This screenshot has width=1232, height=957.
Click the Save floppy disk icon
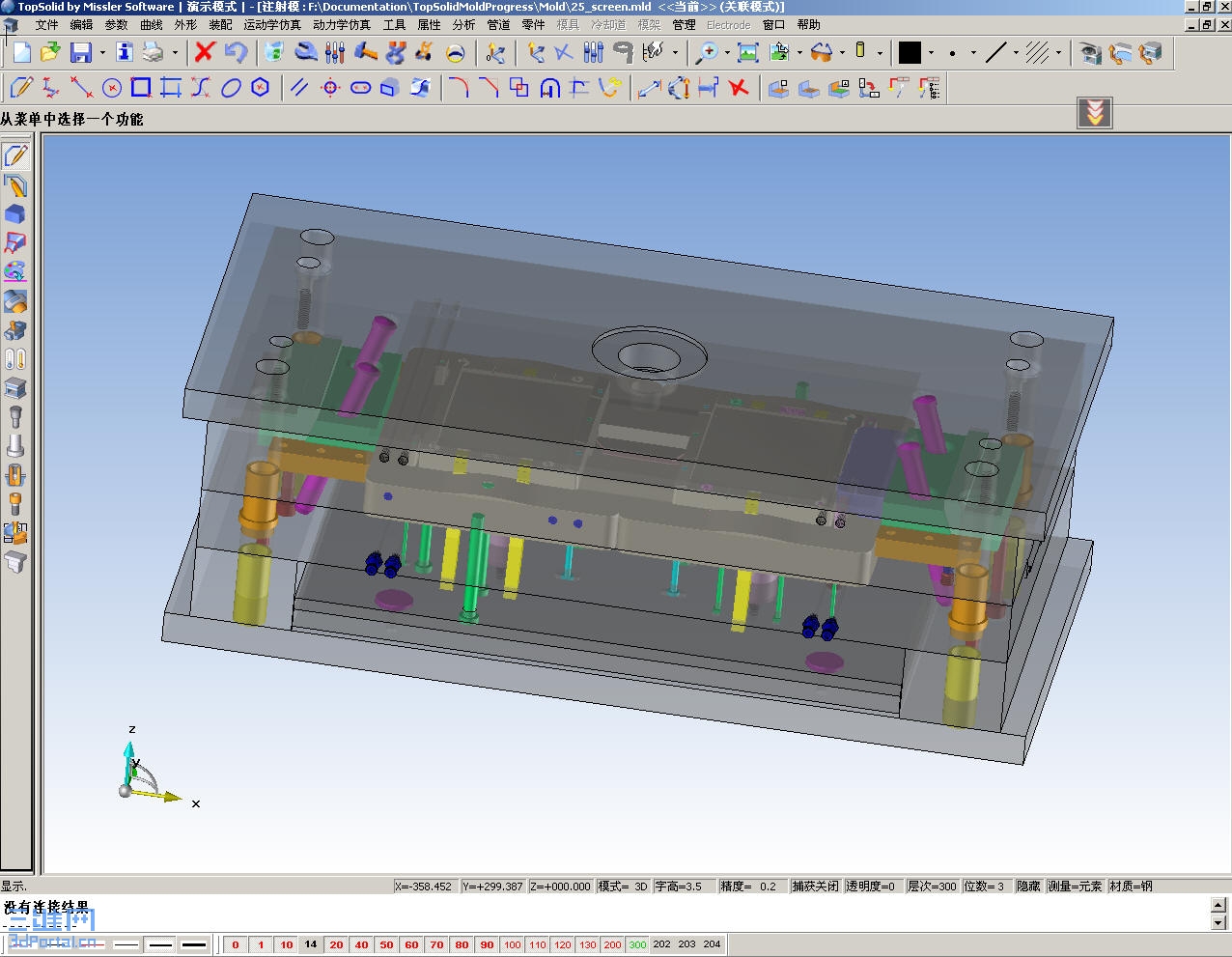(x=81, y=52)
